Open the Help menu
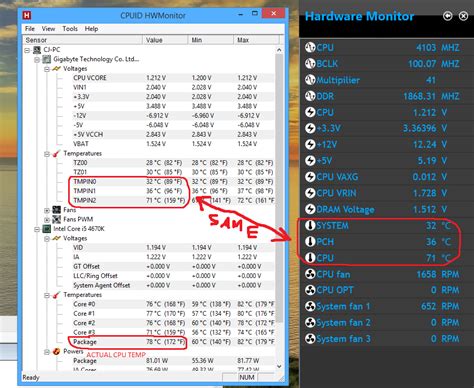The width and height of the screenshot is (474, 388). [x=91, y=29]
